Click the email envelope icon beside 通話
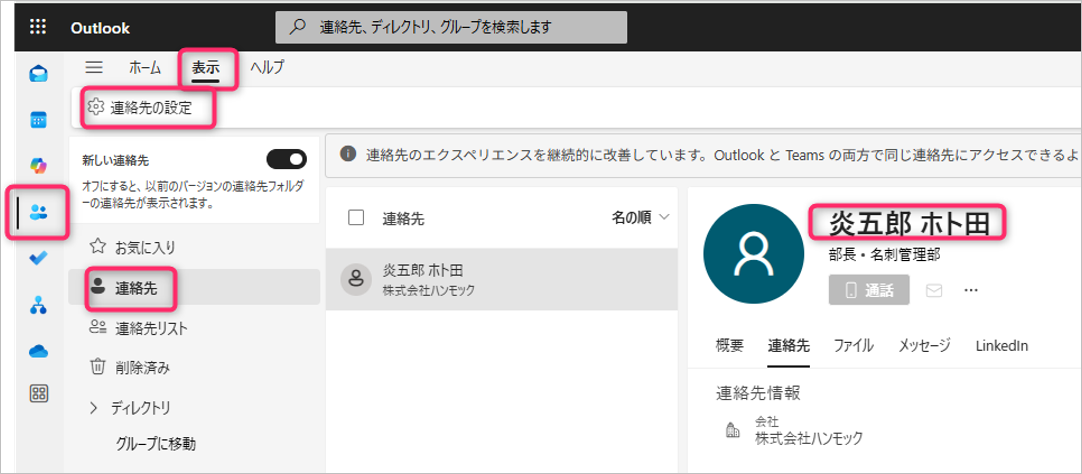The width and height of the screenshot is (1082, 474). pos(935,290)
